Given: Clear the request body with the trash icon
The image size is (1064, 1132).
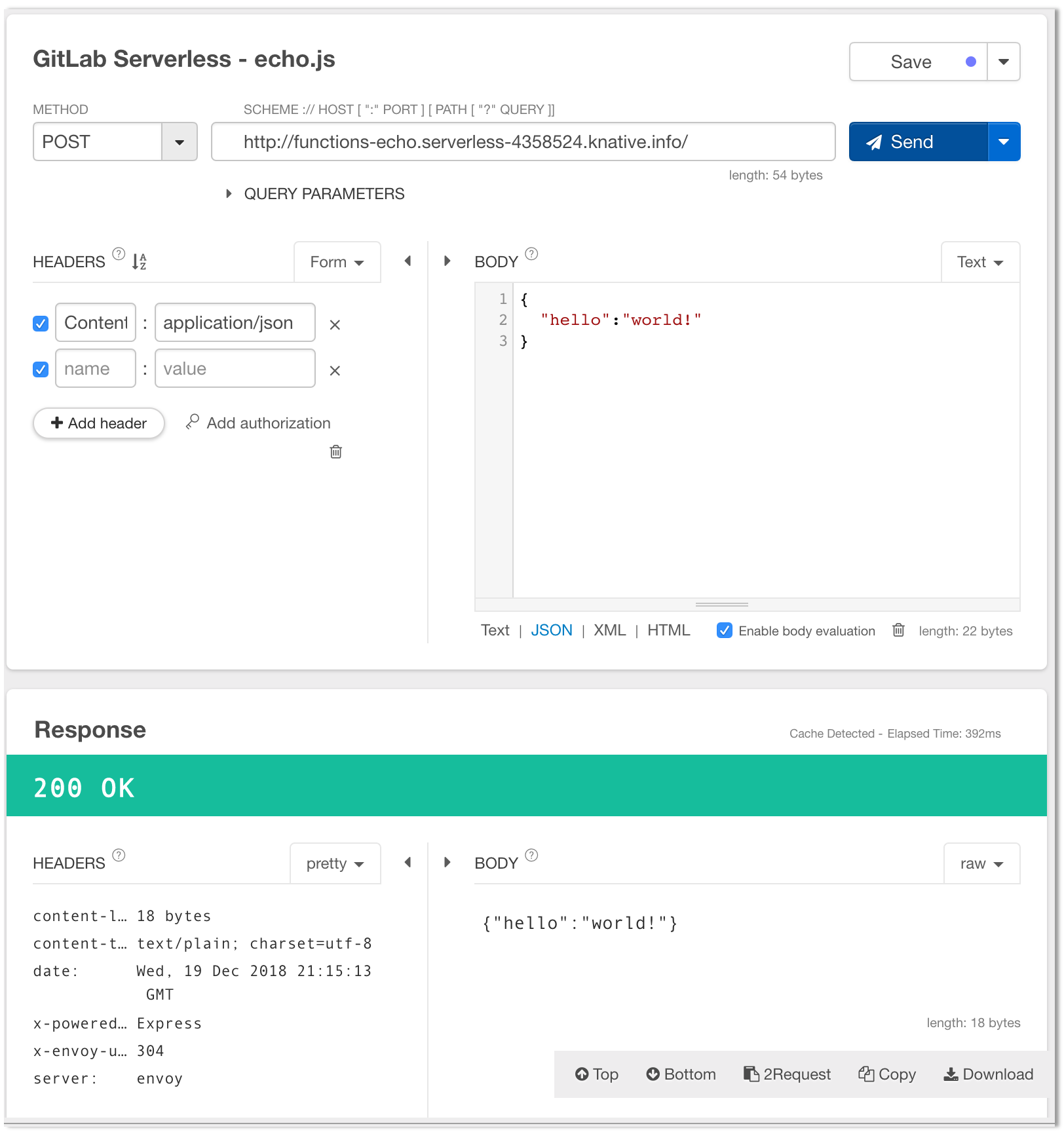Looking at the screenshot, I should tap(898, 630).
